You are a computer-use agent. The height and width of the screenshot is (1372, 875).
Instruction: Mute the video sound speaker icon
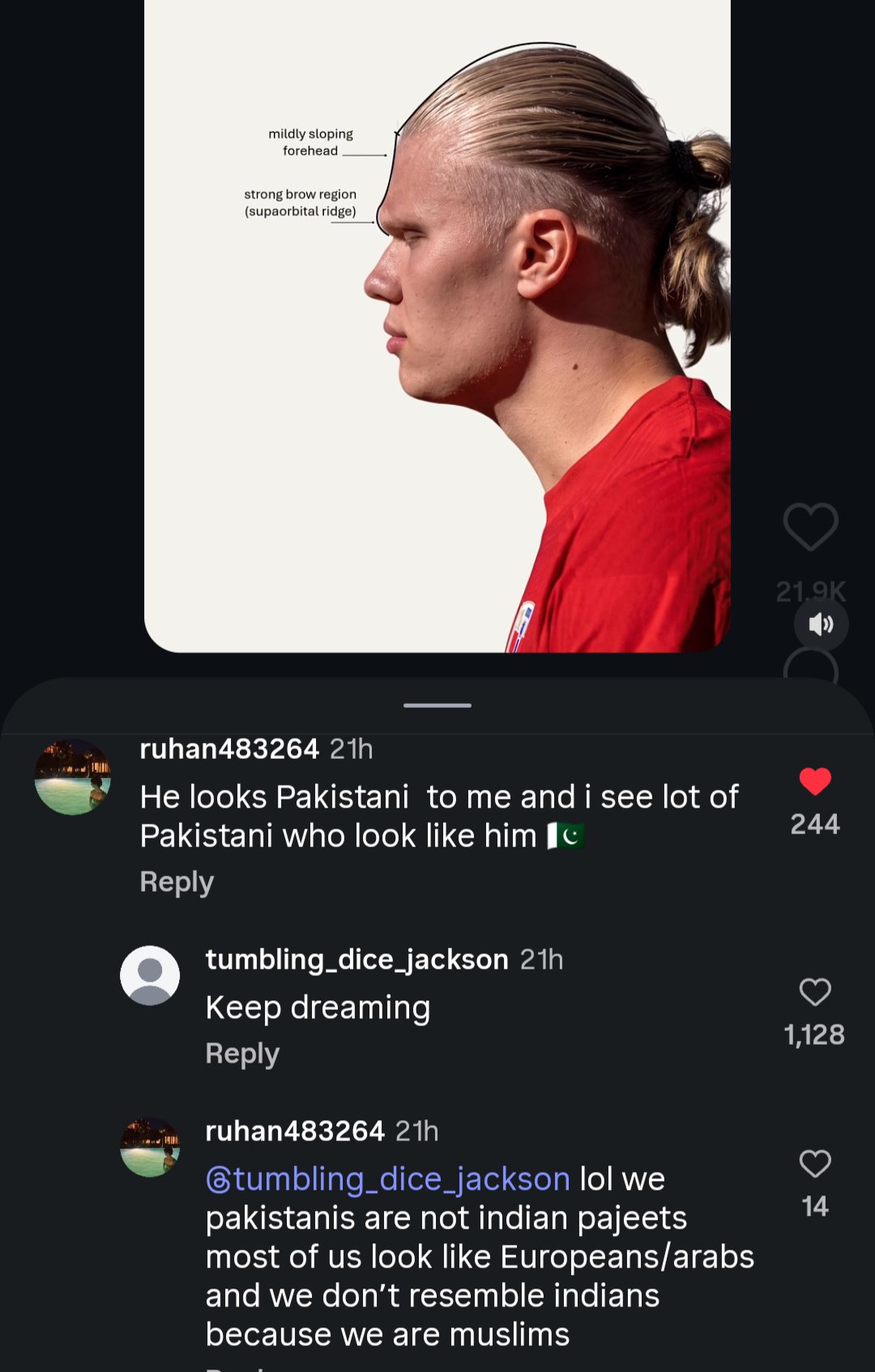point(821,624)
